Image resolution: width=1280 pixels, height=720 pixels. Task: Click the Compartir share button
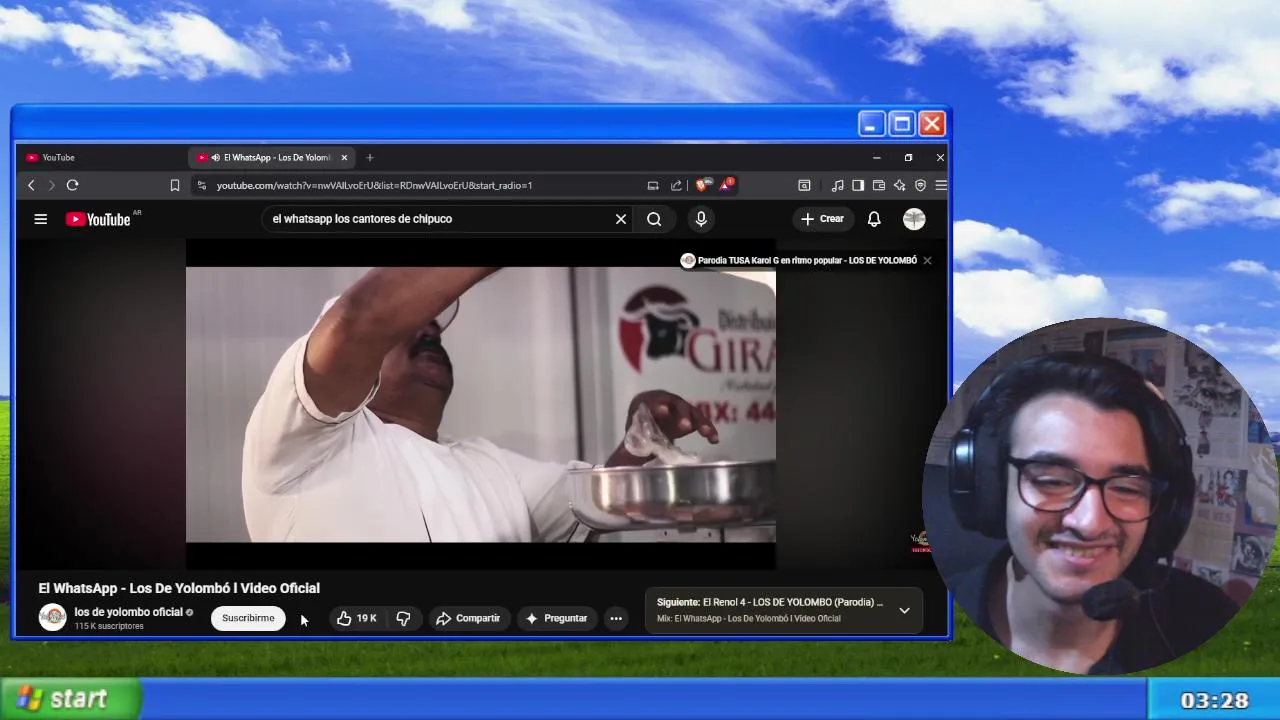click(468, 618)
